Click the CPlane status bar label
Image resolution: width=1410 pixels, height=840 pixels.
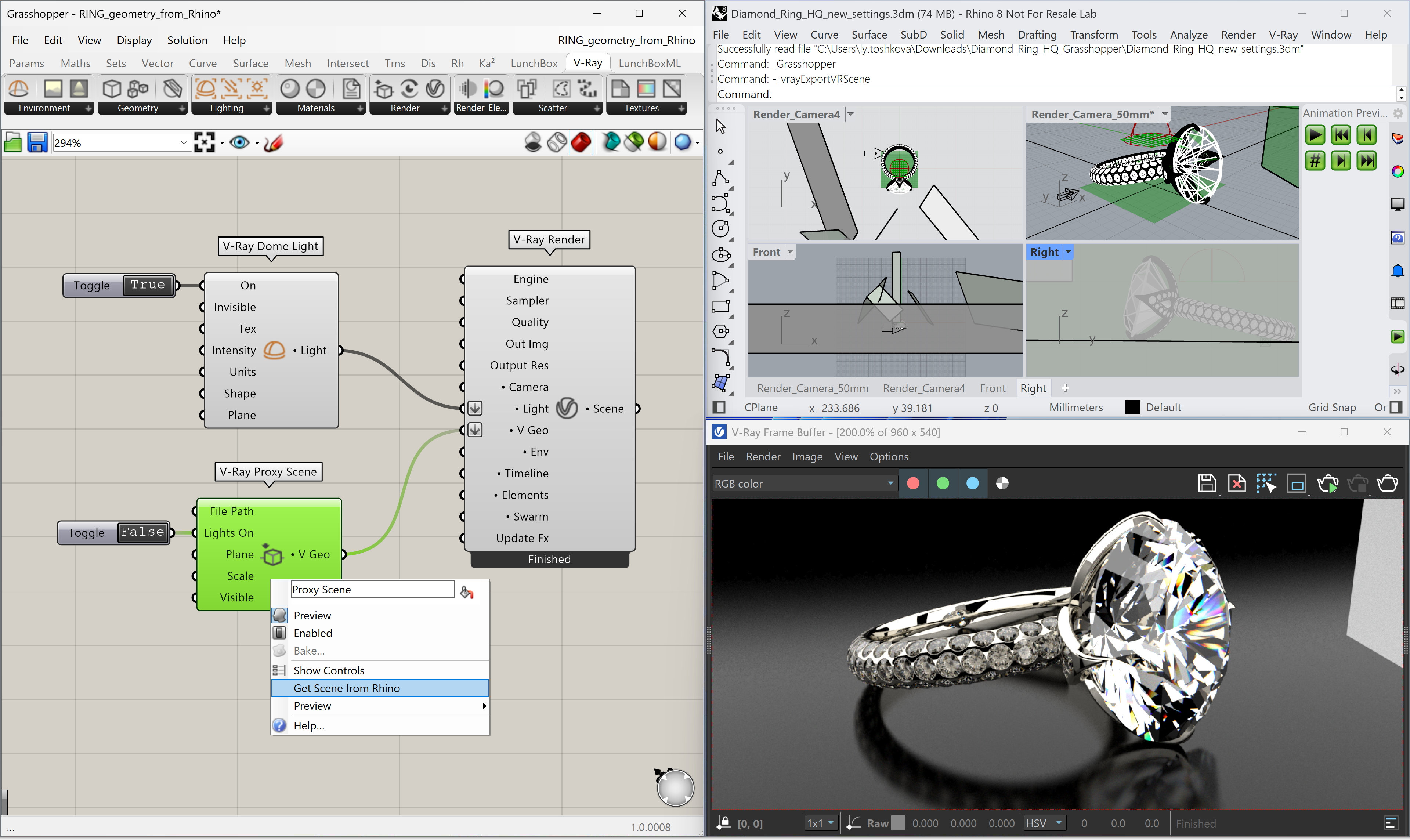pos(760,408)
